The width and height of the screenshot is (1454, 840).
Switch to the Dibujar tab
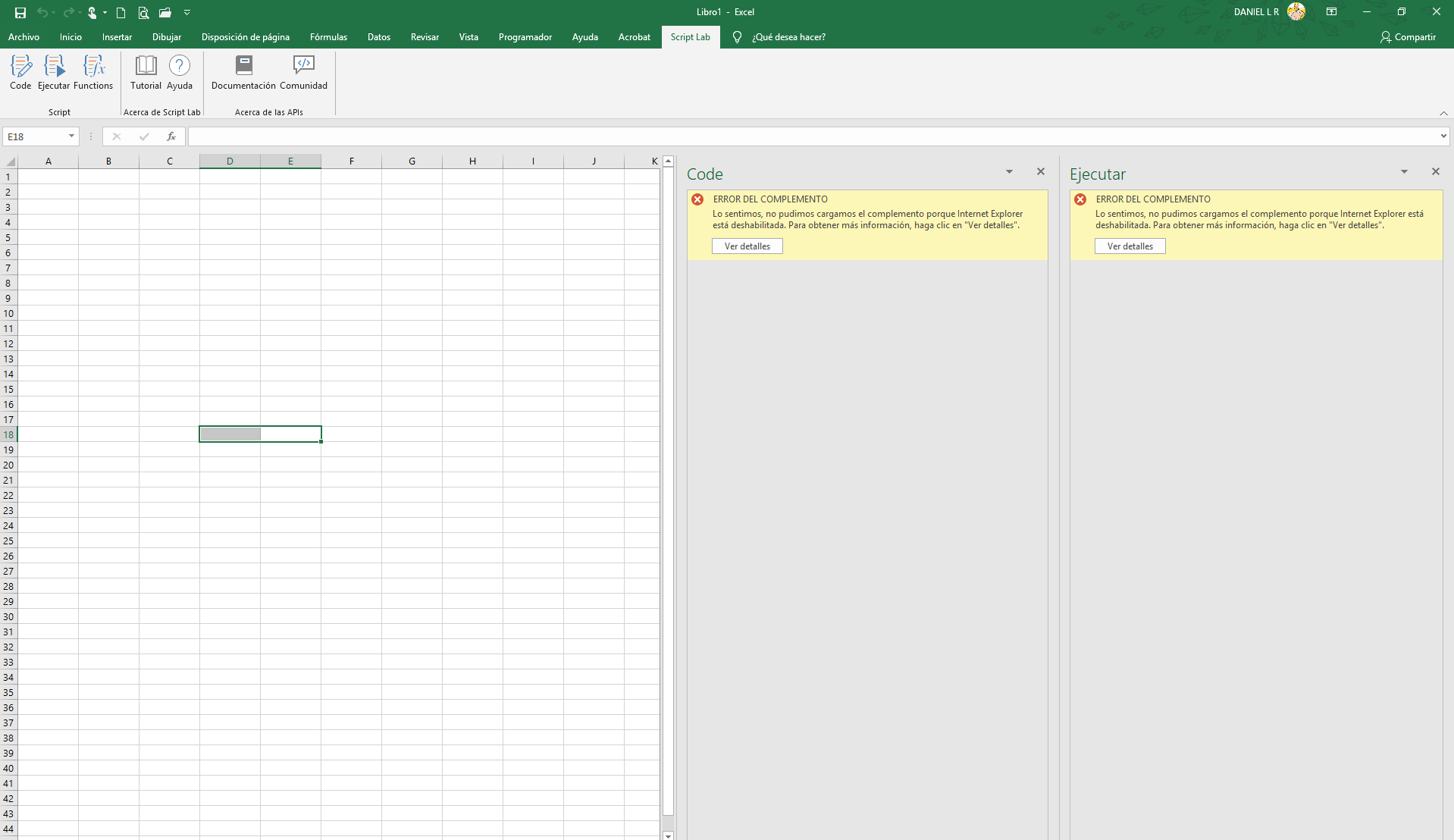(x=167, y=37)
